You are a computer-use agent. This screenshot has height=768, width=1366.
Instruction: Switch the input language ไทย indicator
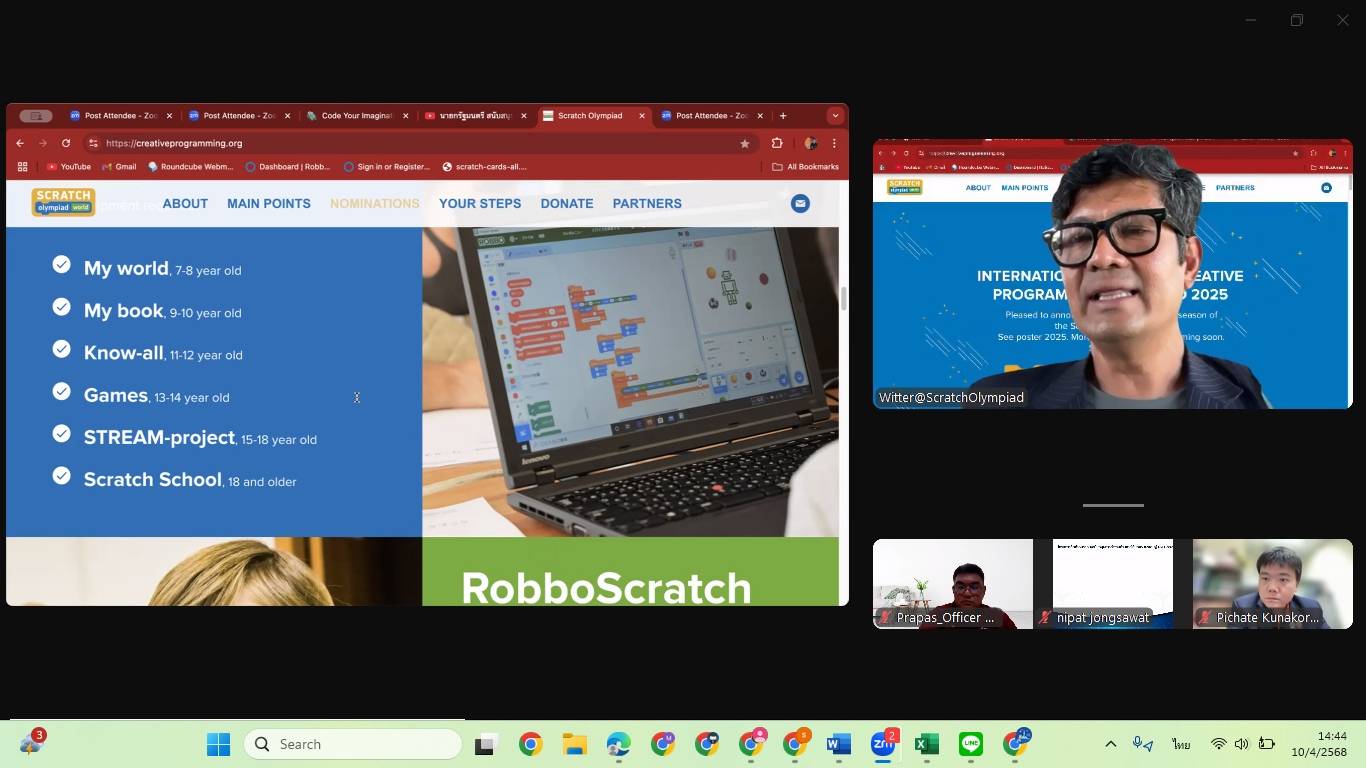click(1182, 744)
